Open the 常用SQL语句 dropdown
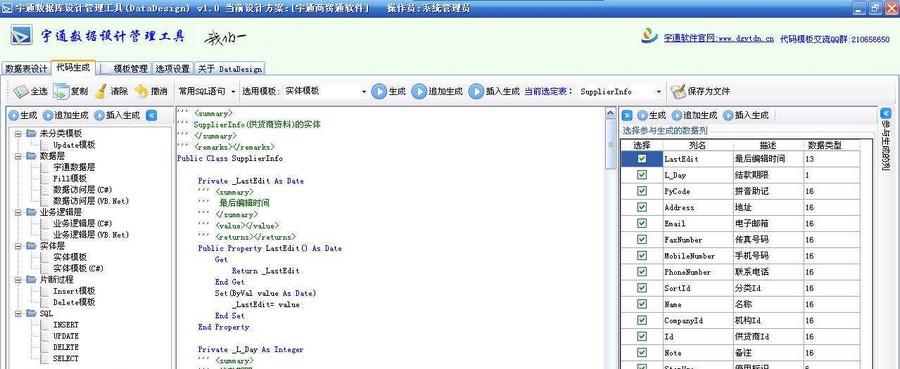The image size is (900, 369). point(207,91)
